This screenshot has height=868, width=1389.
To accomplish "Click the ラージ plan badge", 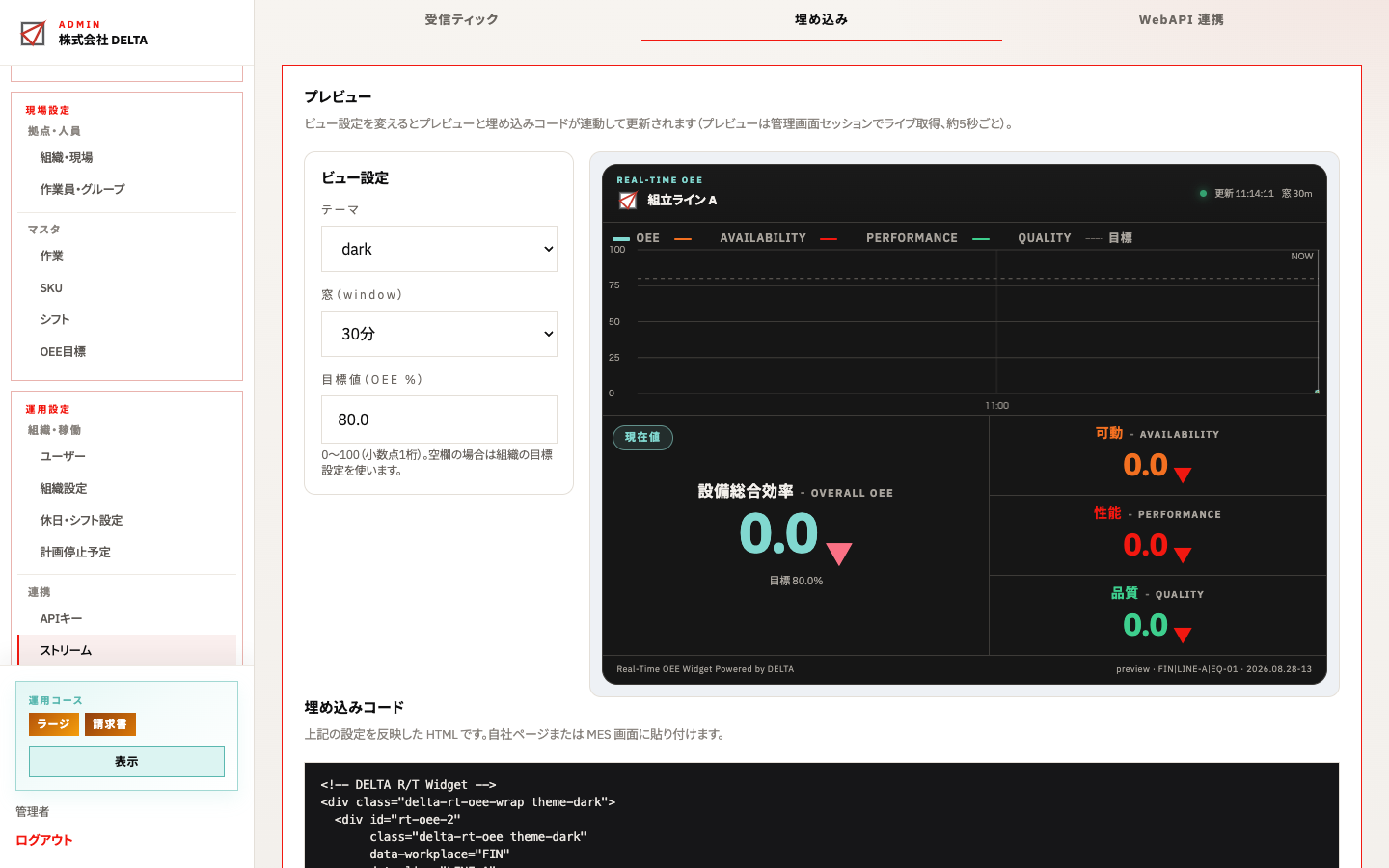I will [54, 724].
